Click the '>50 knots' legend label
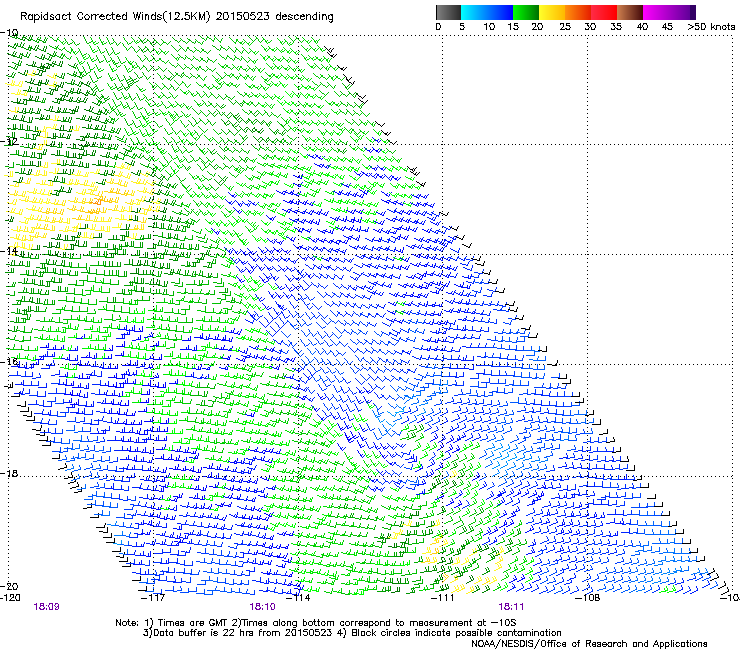Viewport: 740px width, 650px height. [711, 27]
